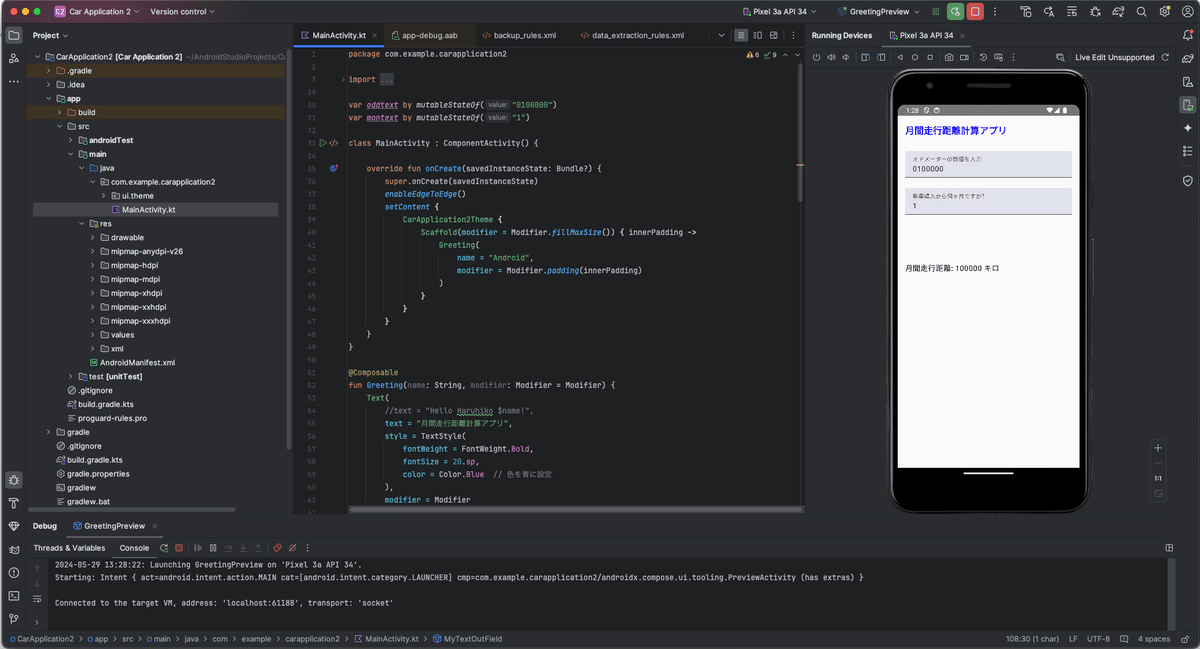
Task: Open the Pixel 3a API 34 device dropdown
Action: tap(779, 12)
